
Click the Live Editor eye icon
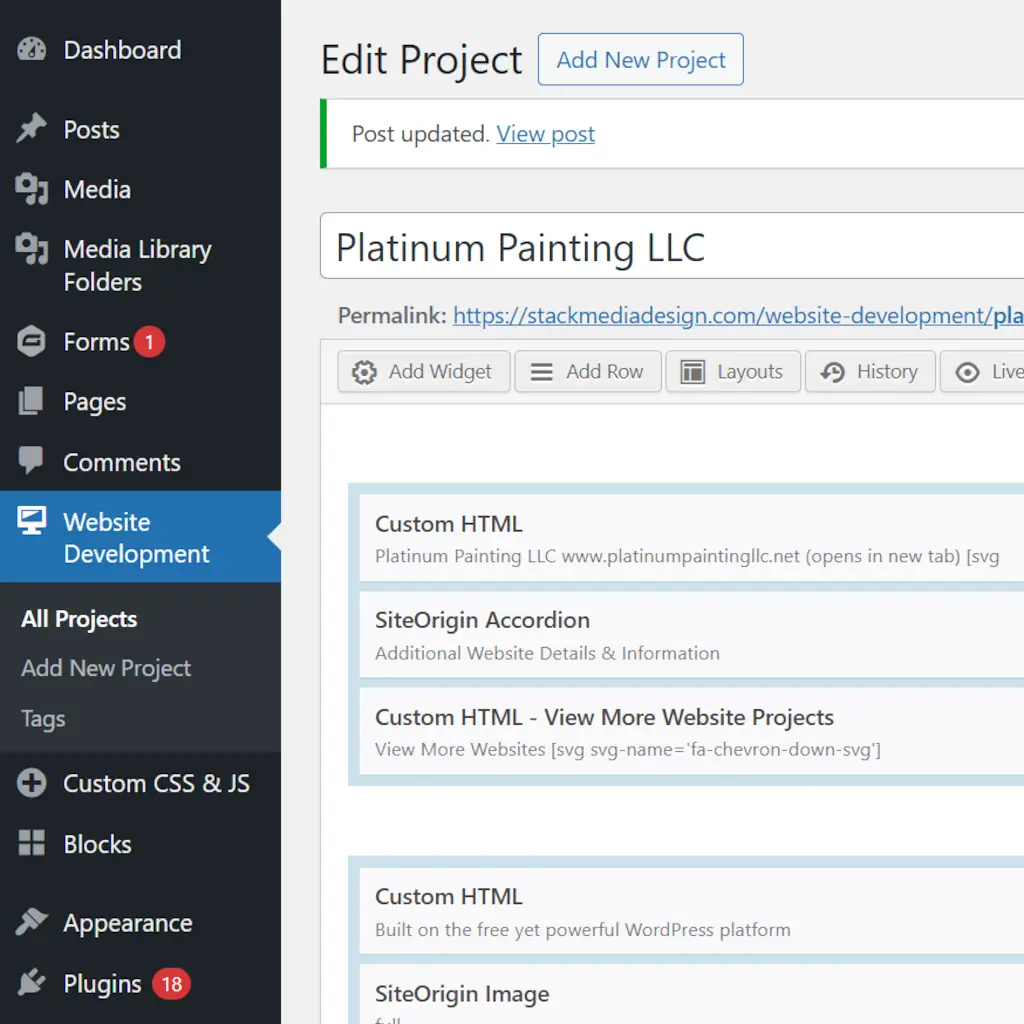[x=967, y=372]
